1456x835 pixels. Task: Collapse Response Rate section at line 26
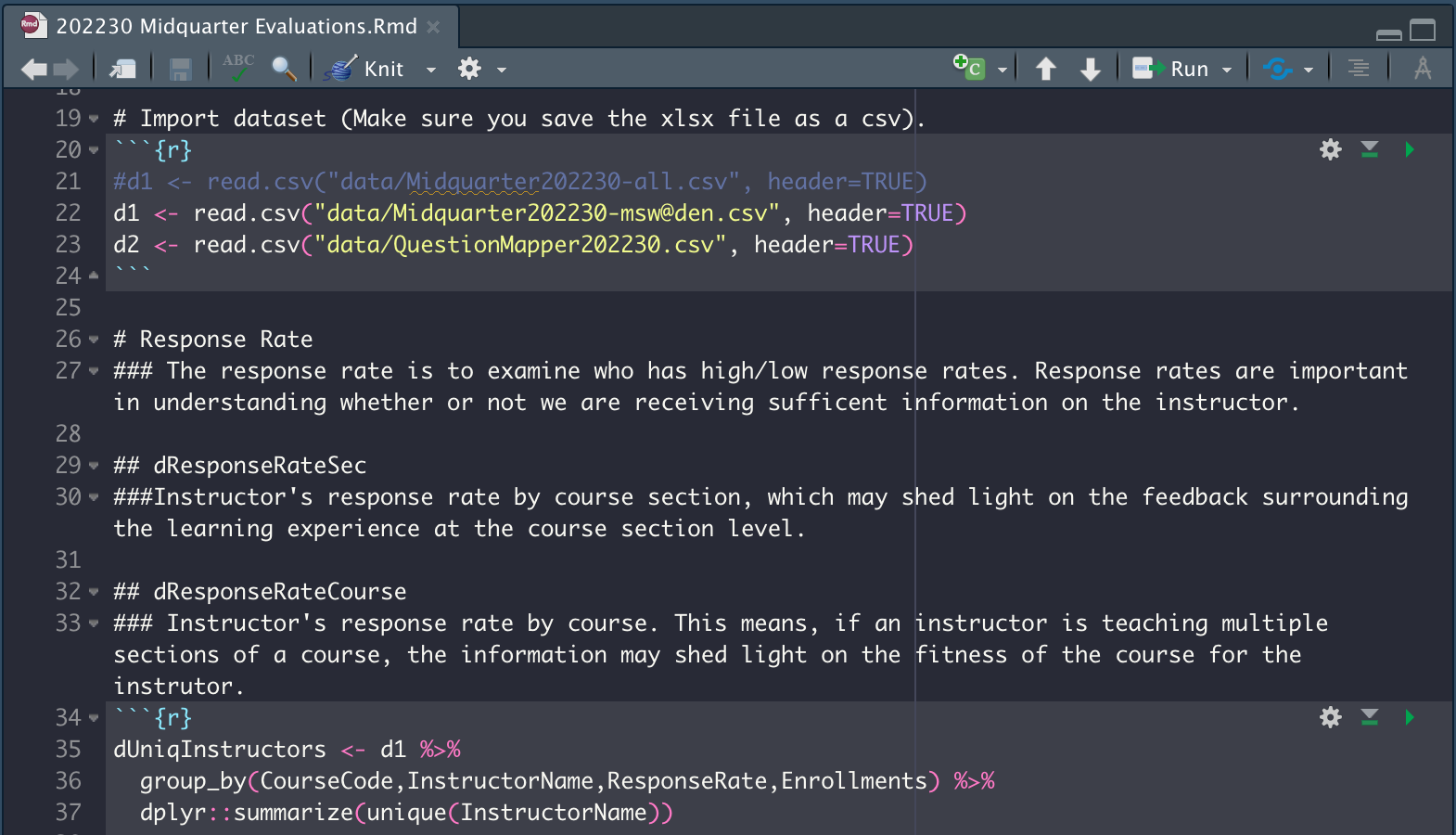[94, 340]
